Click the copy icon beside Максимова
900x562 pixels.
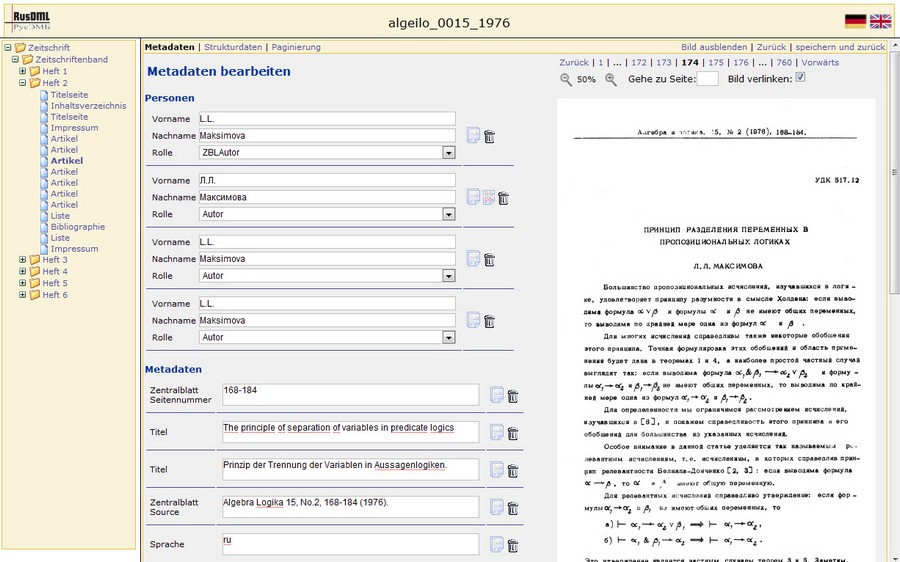(x=473, y=197)
